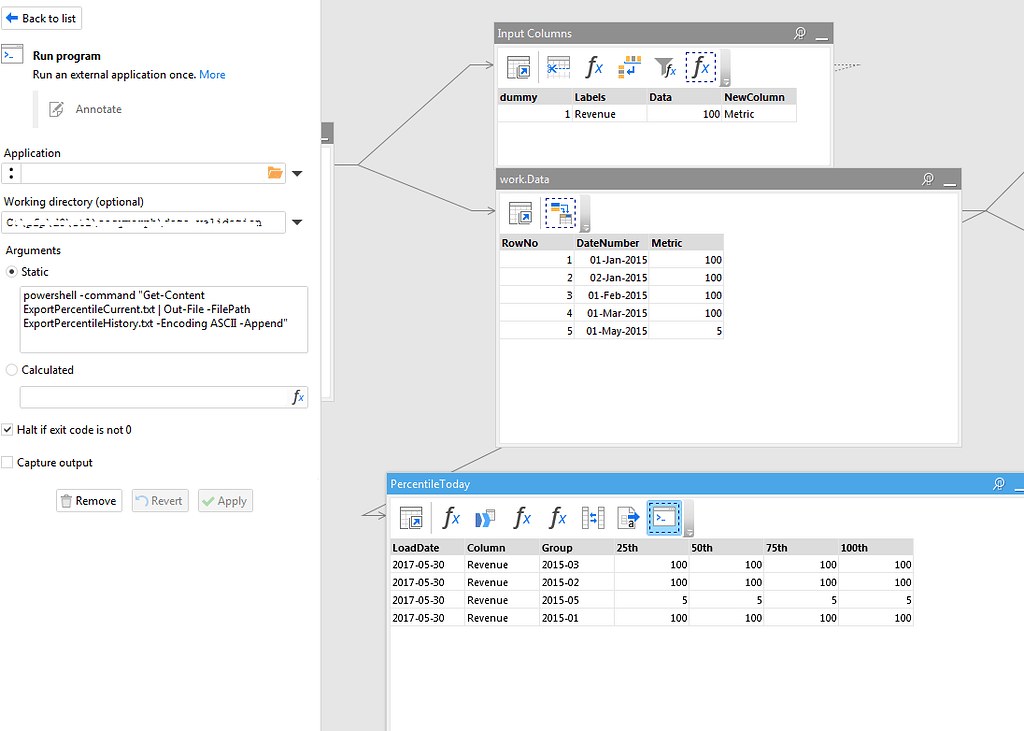Browse for application with folder icon
Viewport: 1024px width, 731px height.
275,173
